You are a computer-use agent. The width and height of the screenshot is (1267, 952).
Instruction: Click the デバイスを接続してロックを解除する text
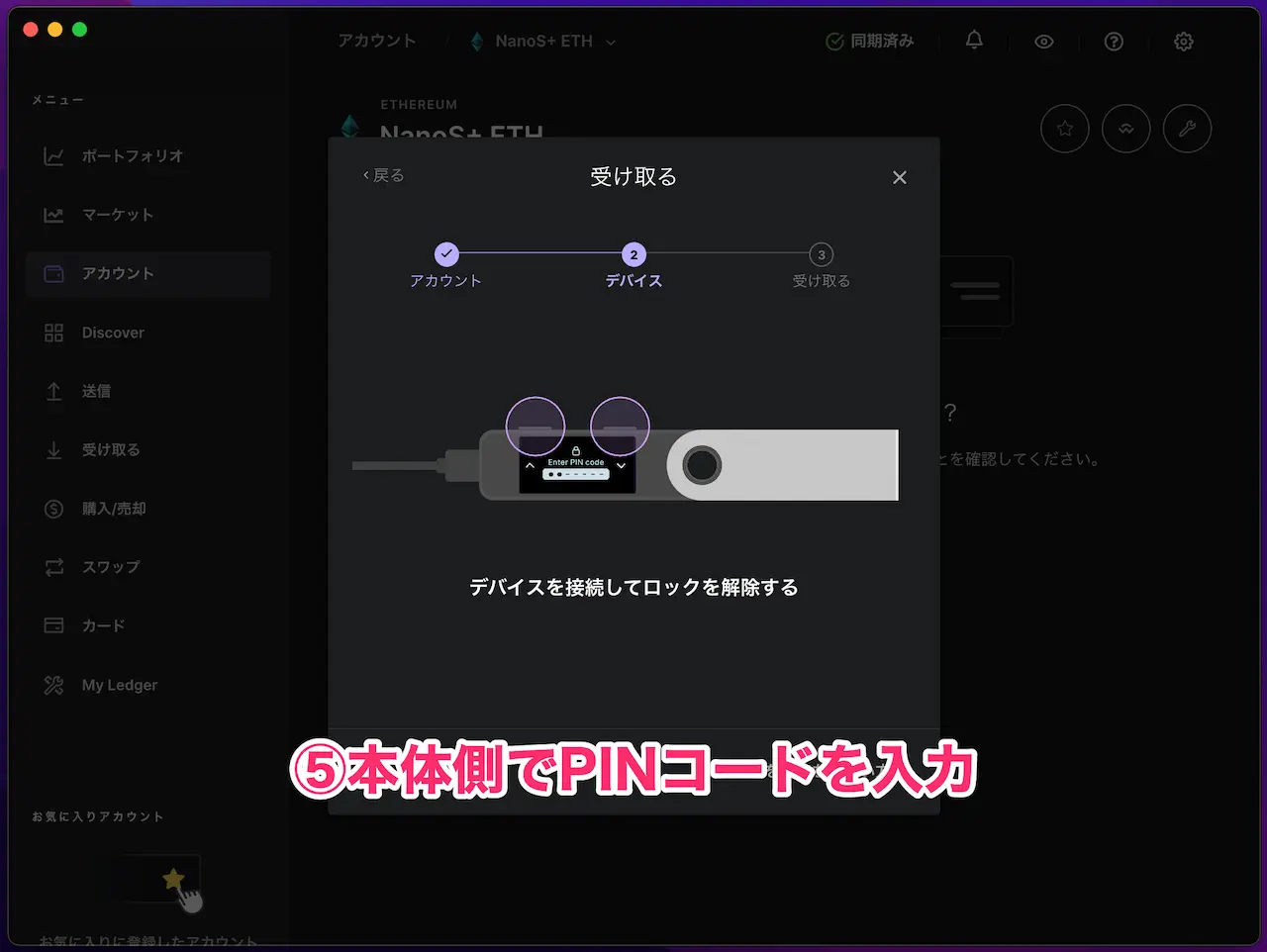(x=633, y=588)
